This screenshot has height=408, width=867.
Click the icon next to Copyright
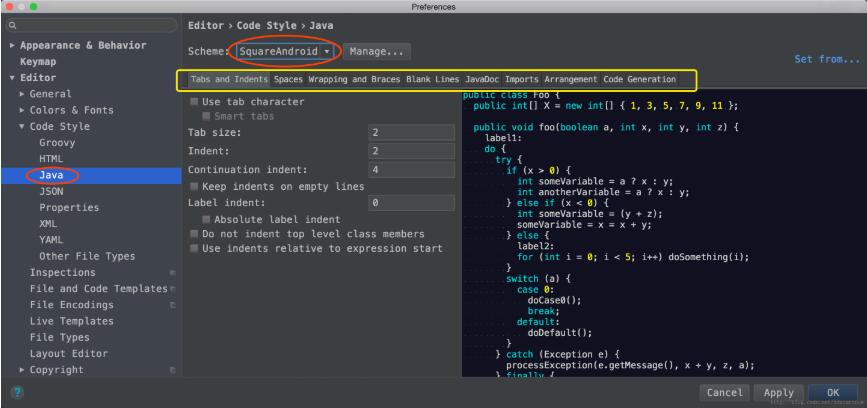coord(172,370)
